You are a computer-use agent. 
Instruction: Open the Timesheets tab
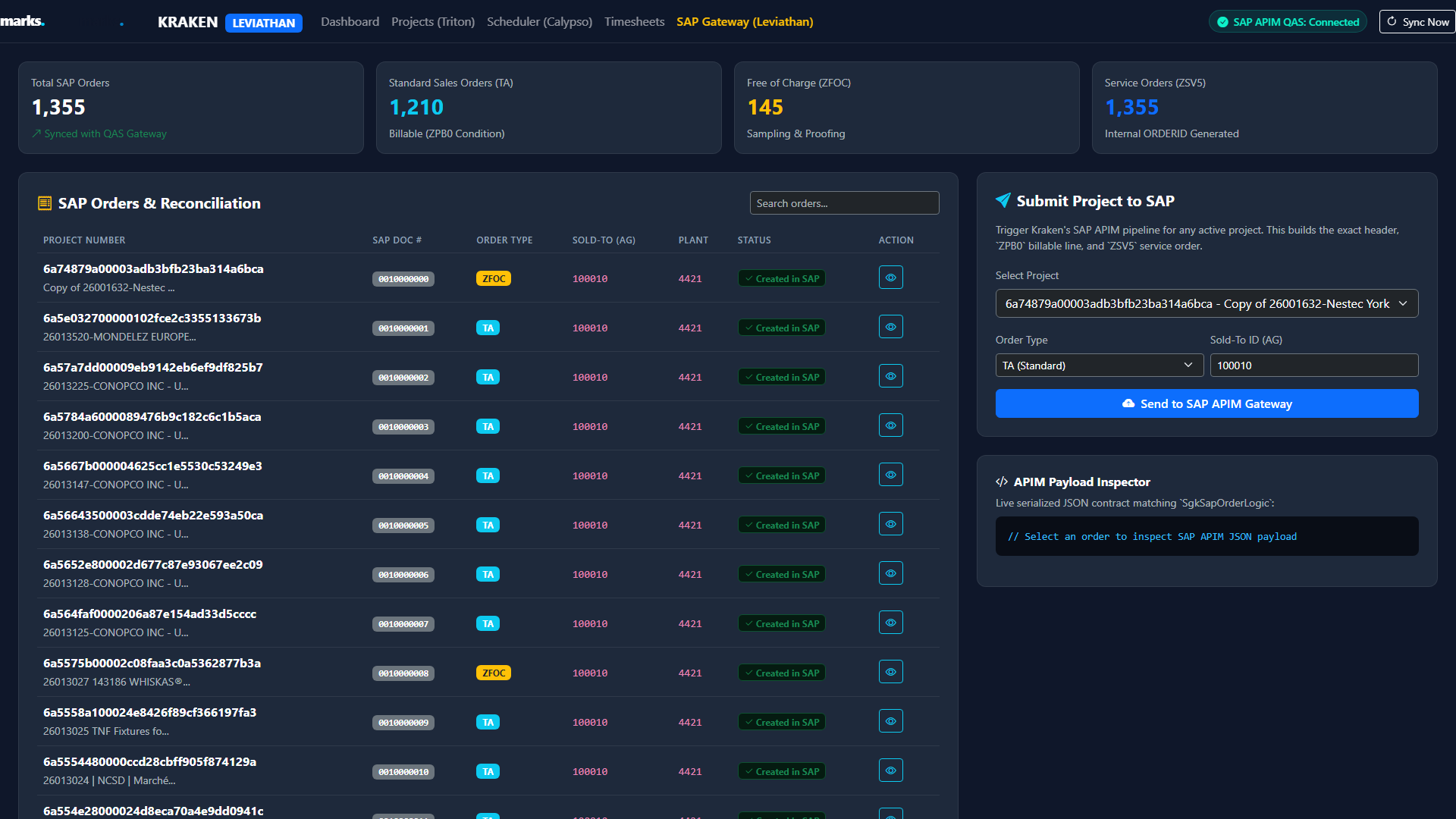click(x=634, y=22)
